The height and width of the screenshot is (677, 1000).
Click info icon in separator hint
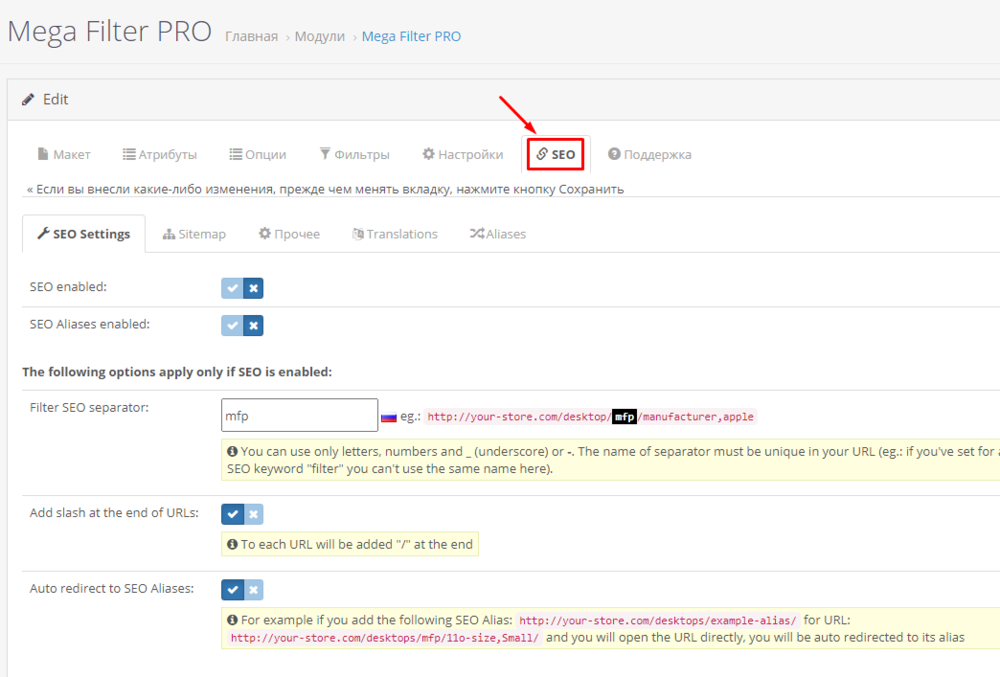[232, 451]
